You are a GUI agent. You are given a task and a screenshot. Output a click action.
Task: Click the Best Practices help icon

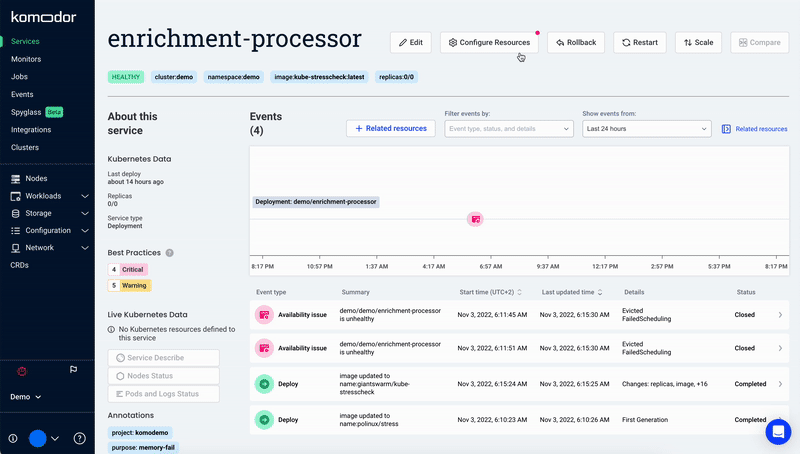pos(169,253)
